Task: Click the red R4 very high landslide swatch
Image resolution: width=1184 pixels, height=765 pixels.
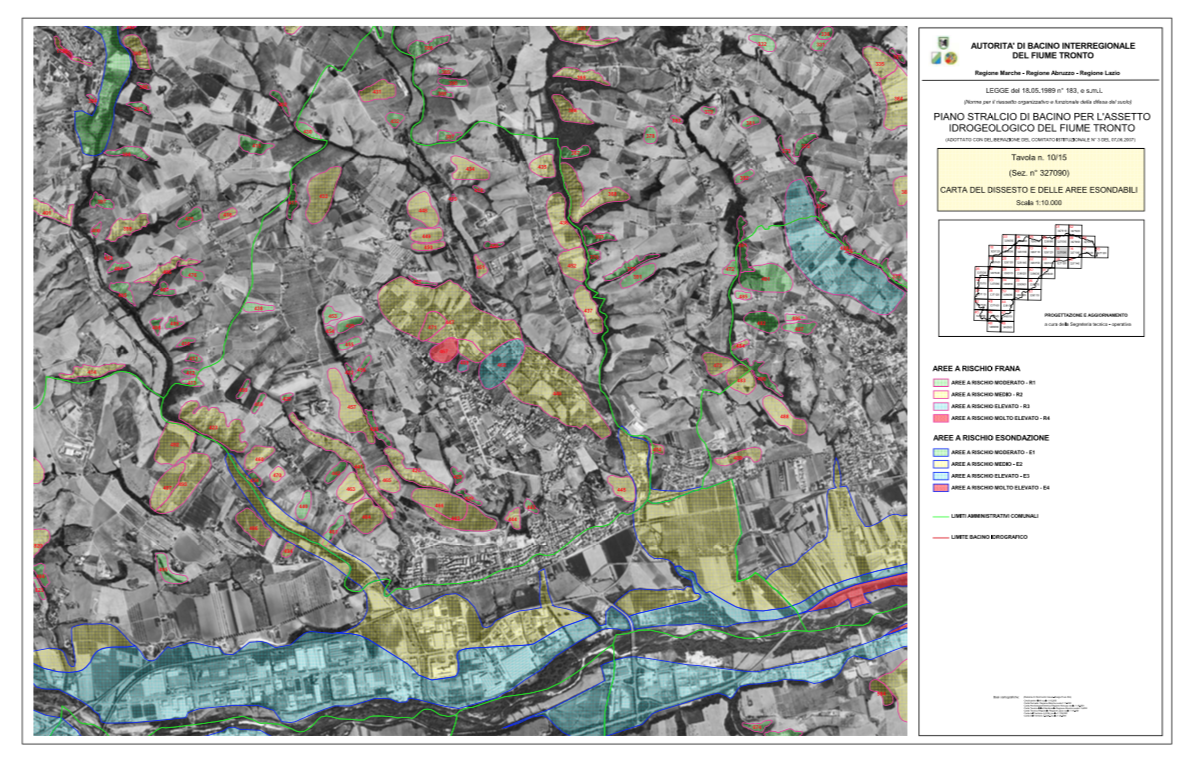Action: coord(940,418)
